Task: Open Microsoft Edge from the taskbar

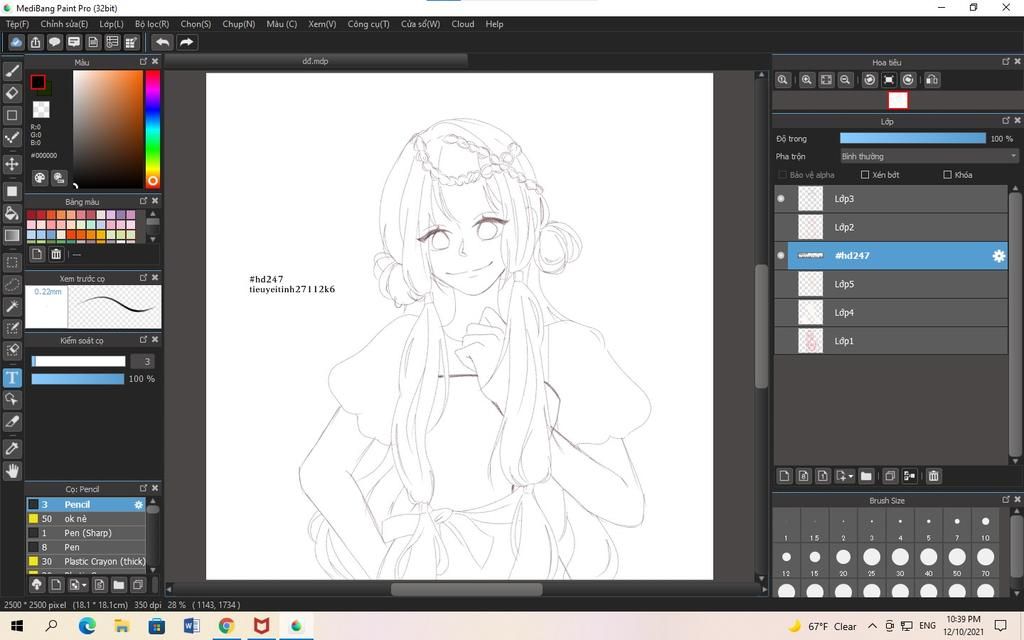Action: click(87, 626)
